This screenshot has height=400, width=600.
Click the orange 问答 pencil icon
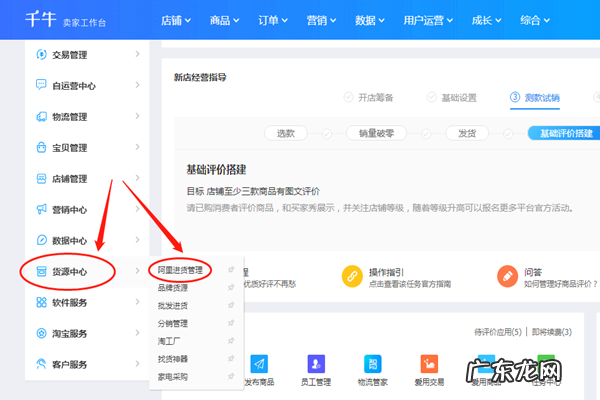(x=507, y=276)
